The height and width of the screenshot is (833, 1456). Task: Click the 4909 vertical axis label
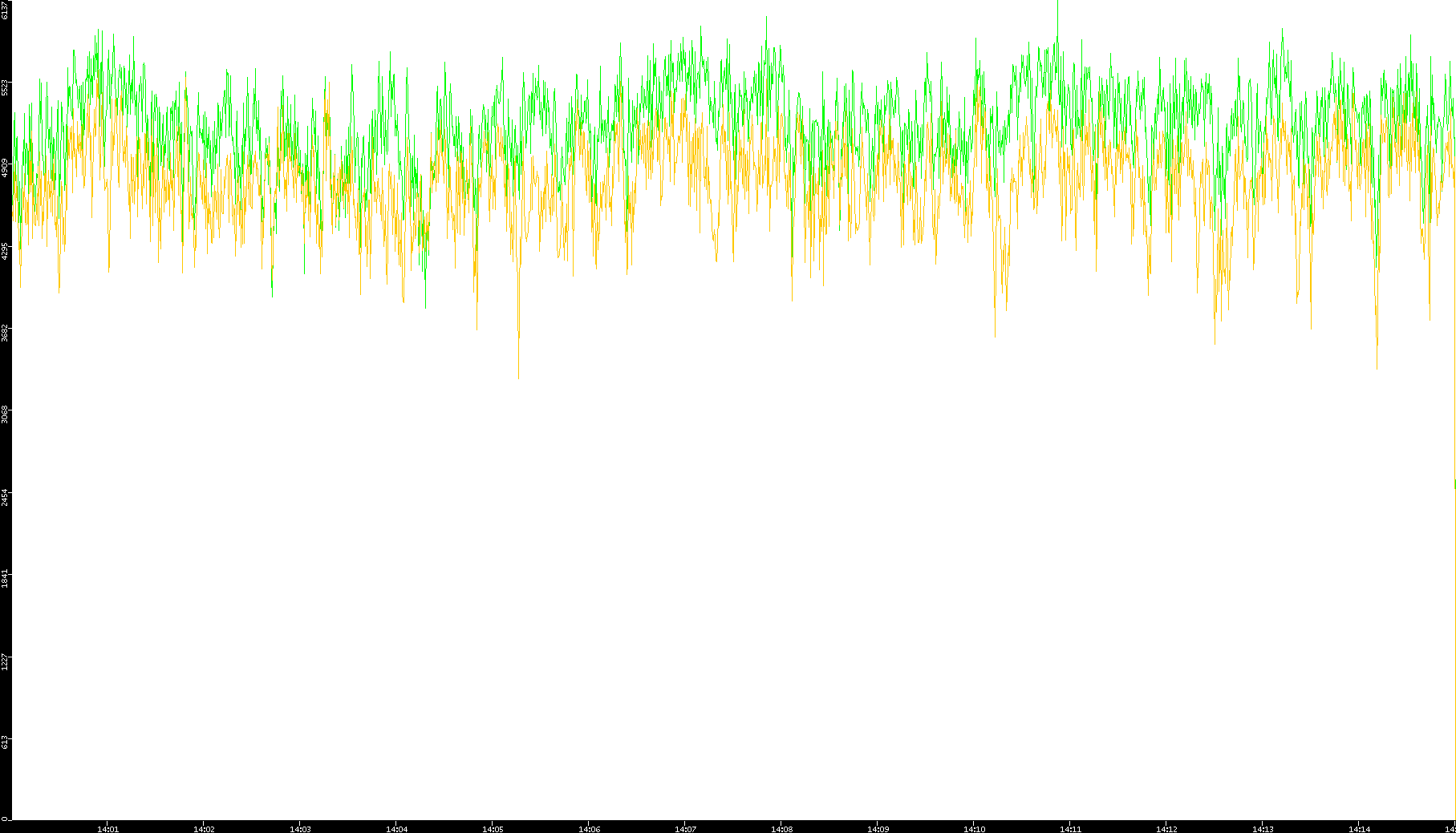point(6,168)
